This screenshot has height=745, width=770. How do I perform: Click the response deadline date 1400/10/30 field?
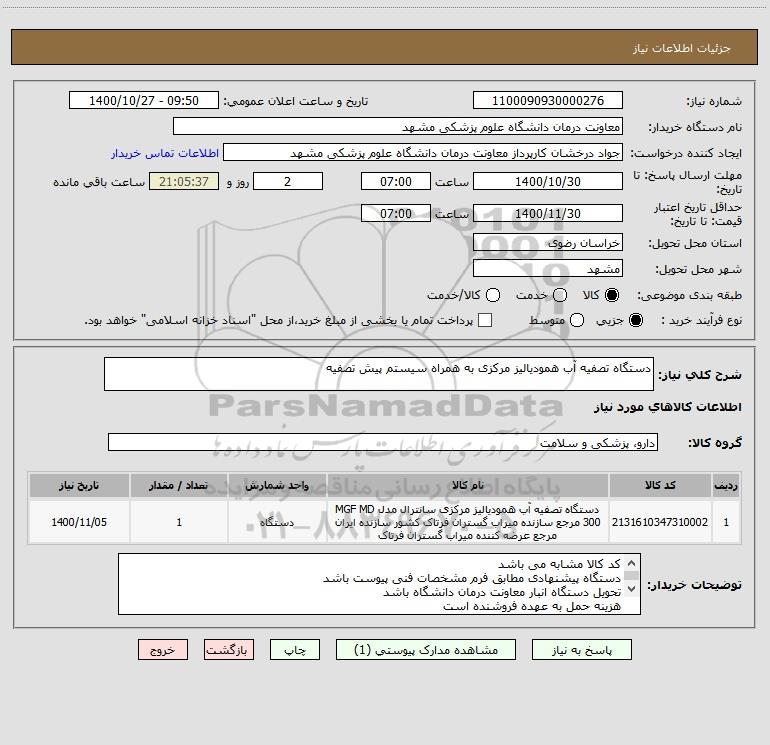[x=548, y=181]
